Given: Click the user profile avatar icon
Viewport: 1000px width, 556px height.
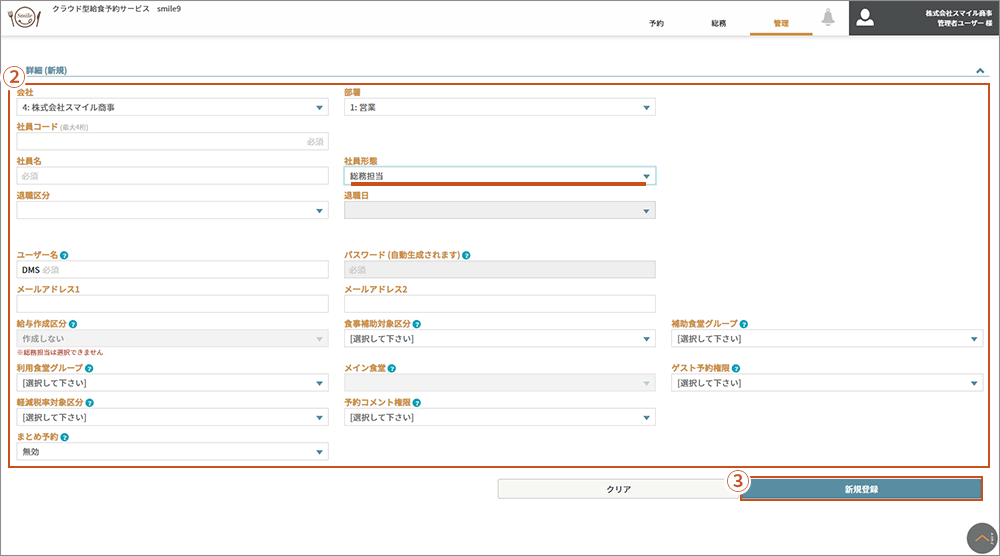Looking at the screenshot, I should (x=865, y=17).
